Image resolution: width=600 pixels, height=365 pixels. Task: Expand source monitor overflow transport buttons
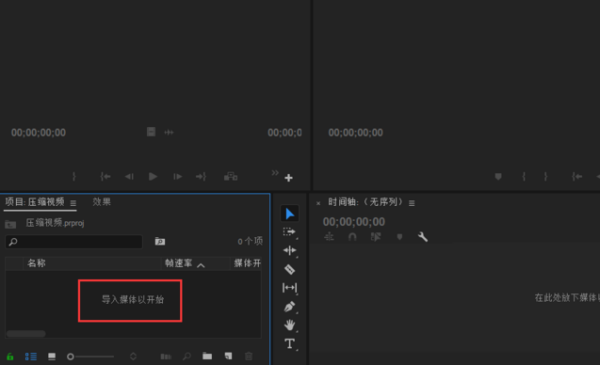coord(275,173)
